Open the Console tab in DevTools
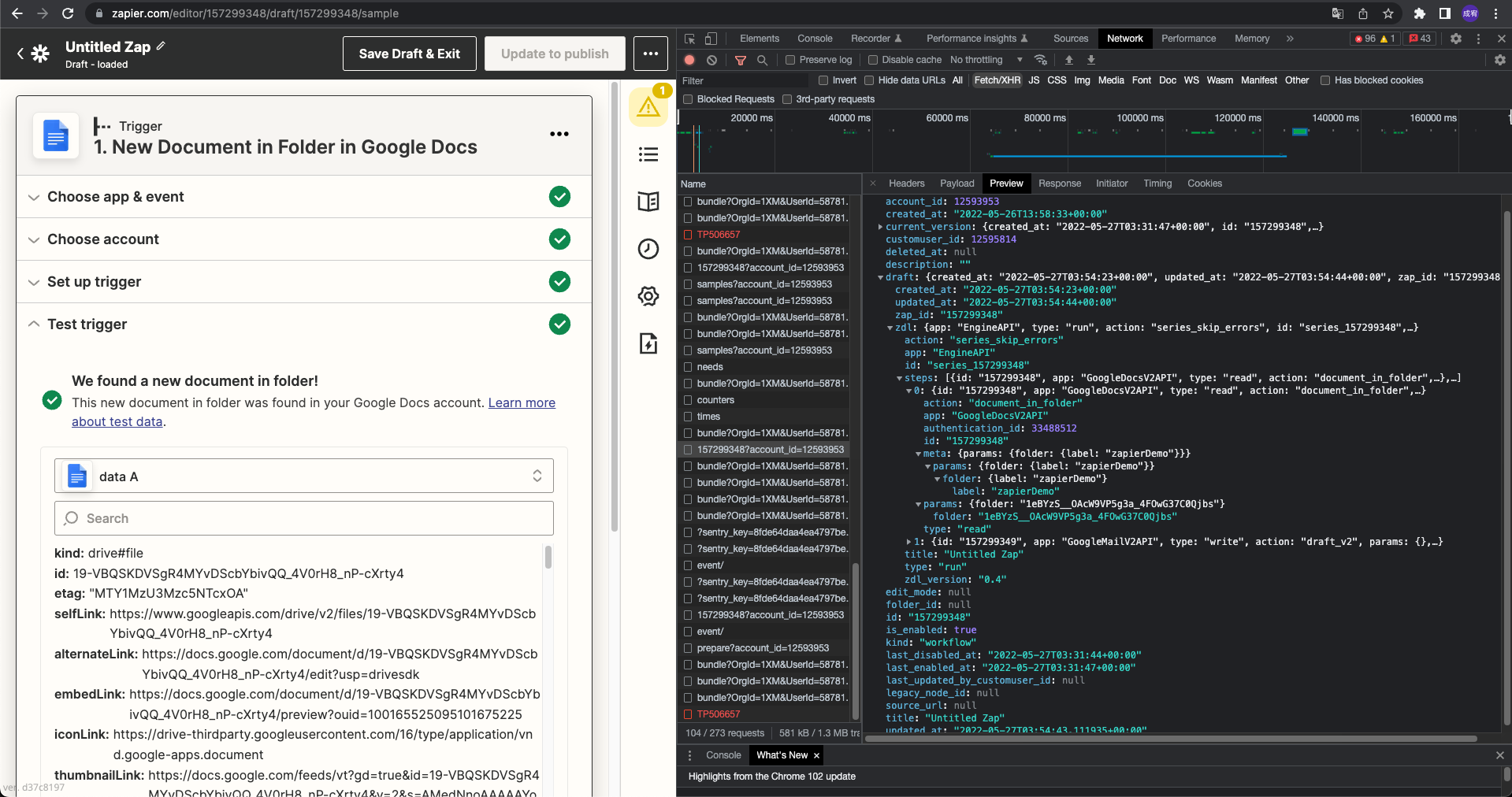The height and width of the screenshot is (797, 1512). 814,39
